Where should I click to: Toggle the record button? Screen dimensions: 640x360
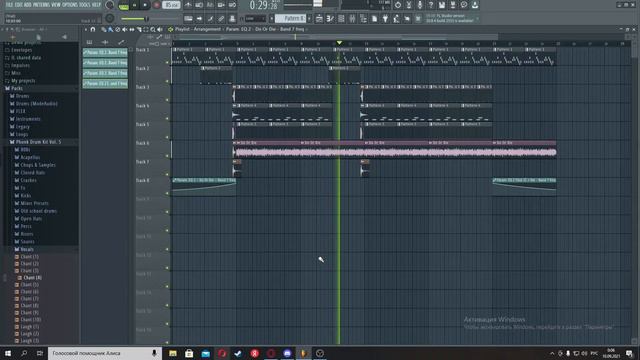[156, 5]
